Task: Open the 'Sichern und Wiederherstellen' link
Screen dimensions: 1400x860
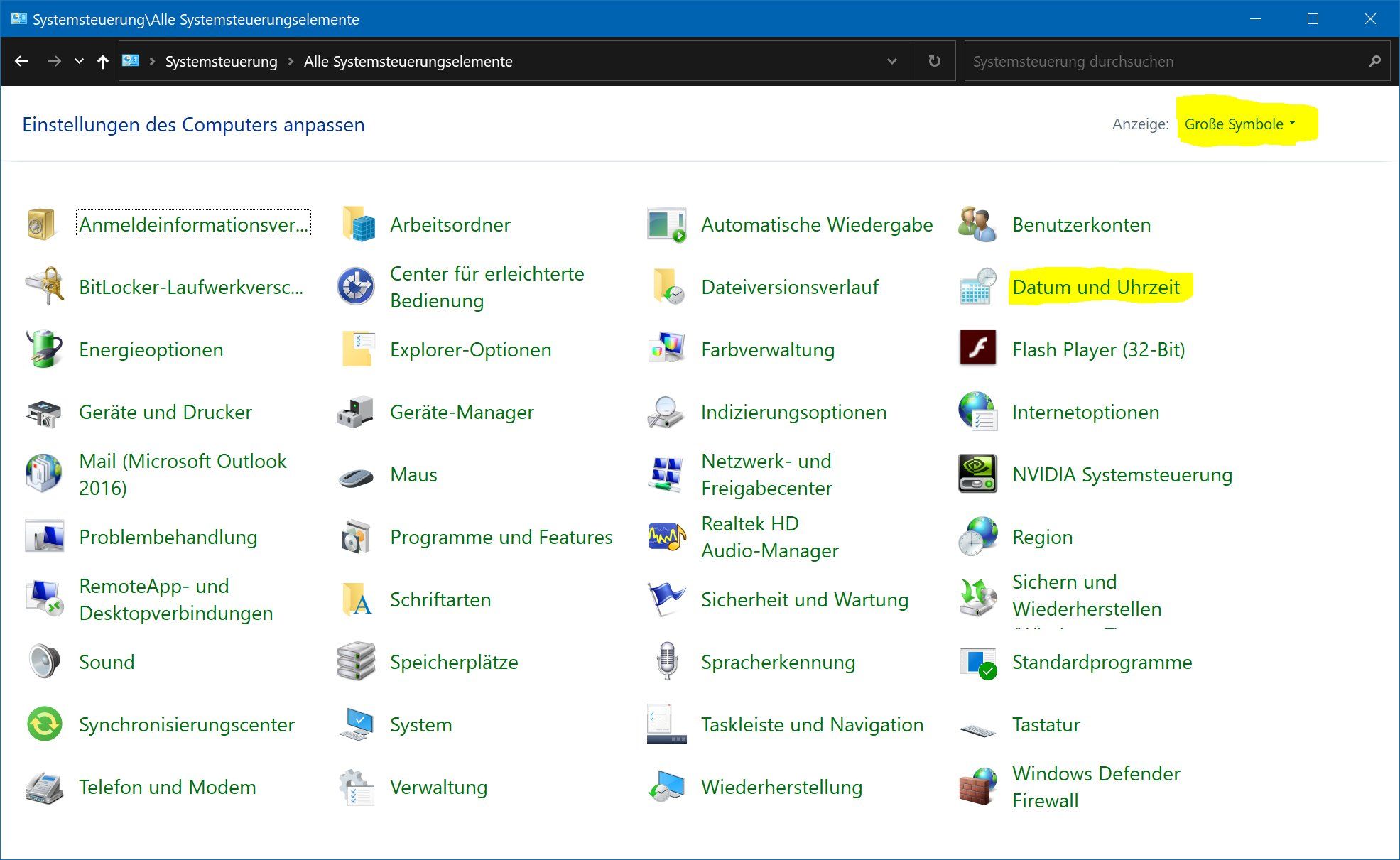Action: [1087, 595]
